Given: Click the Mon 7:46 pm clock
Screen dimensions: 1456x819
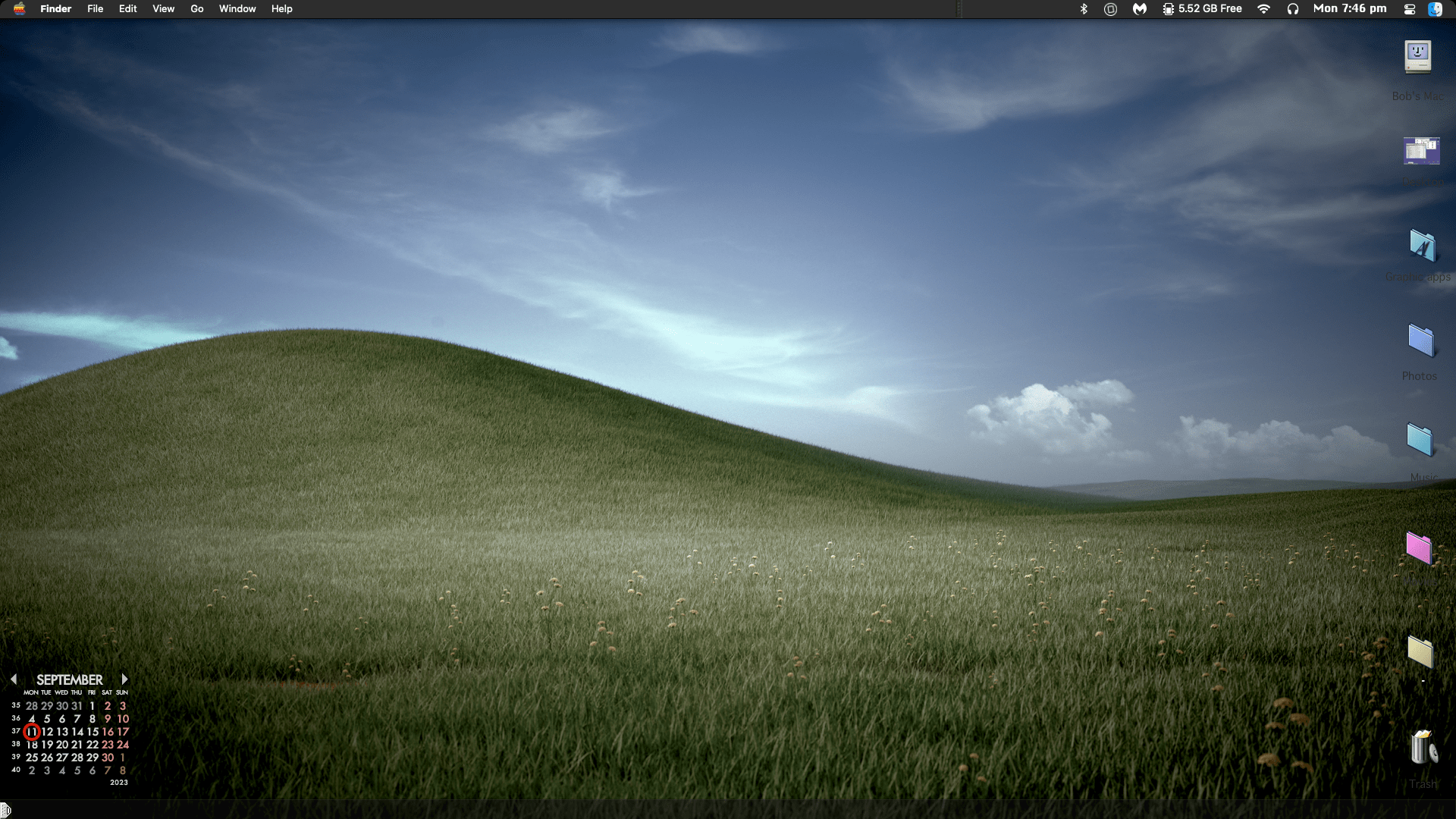Looking at the screenshot, I should pos(1349,9).
